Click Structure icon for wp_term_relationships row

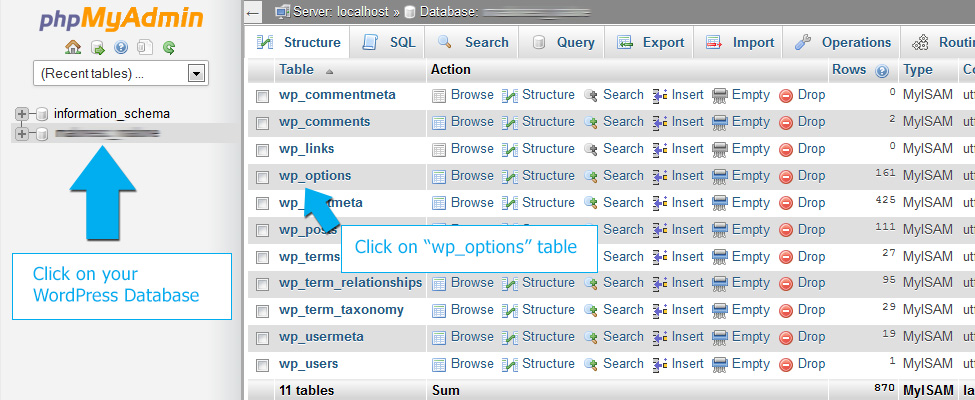coord(510,284)
